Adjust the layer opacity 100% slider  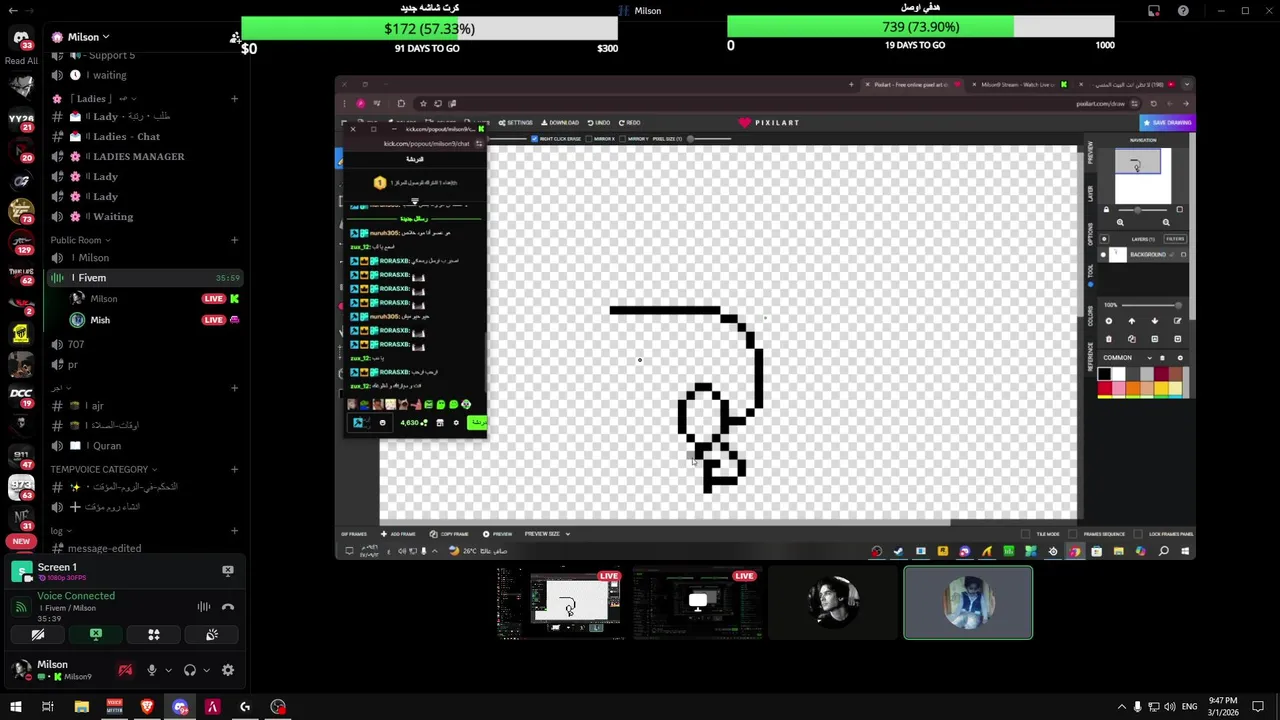point(1151,305)
